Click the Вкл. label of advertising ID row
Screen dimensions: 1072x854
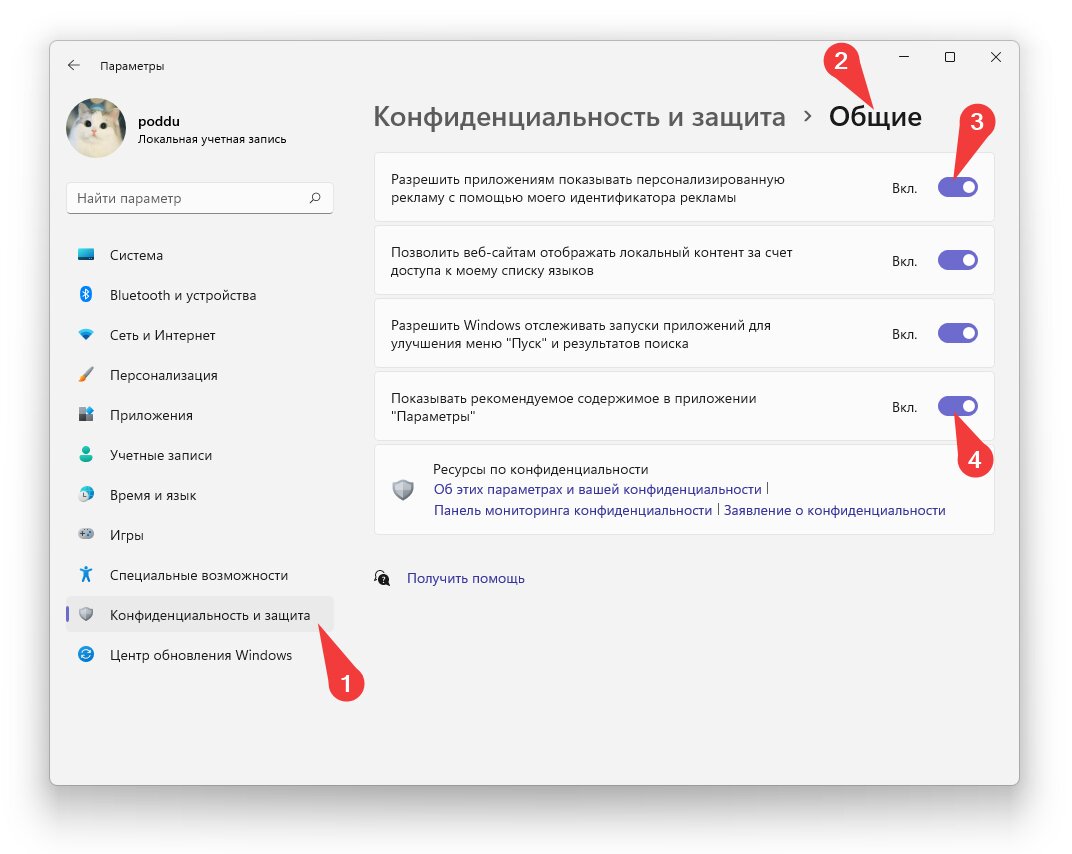[904, 188]
